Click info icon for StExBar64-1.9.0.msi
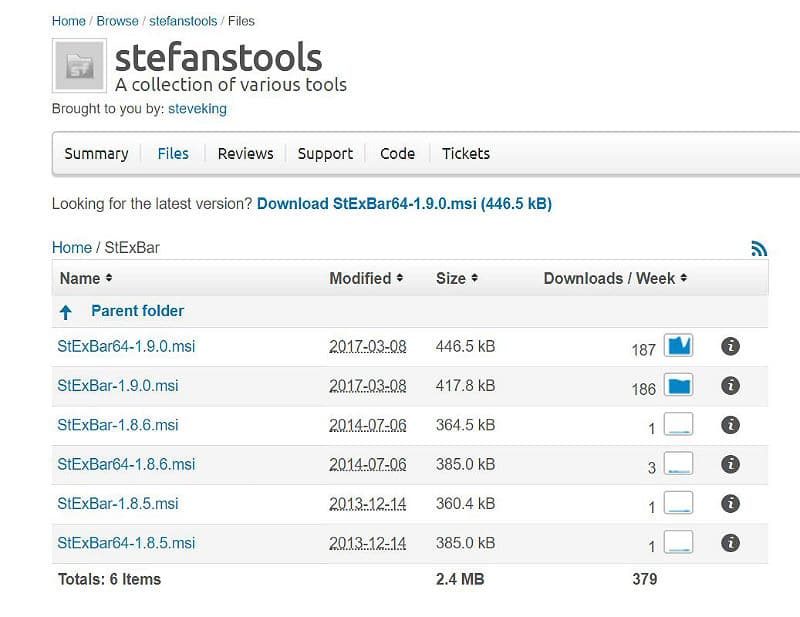The image size is (800, 617). [730, 346]
